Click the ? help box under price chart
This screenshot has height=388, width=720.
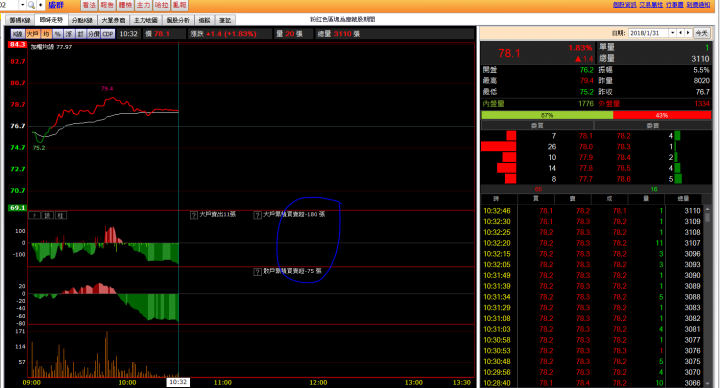35,215
